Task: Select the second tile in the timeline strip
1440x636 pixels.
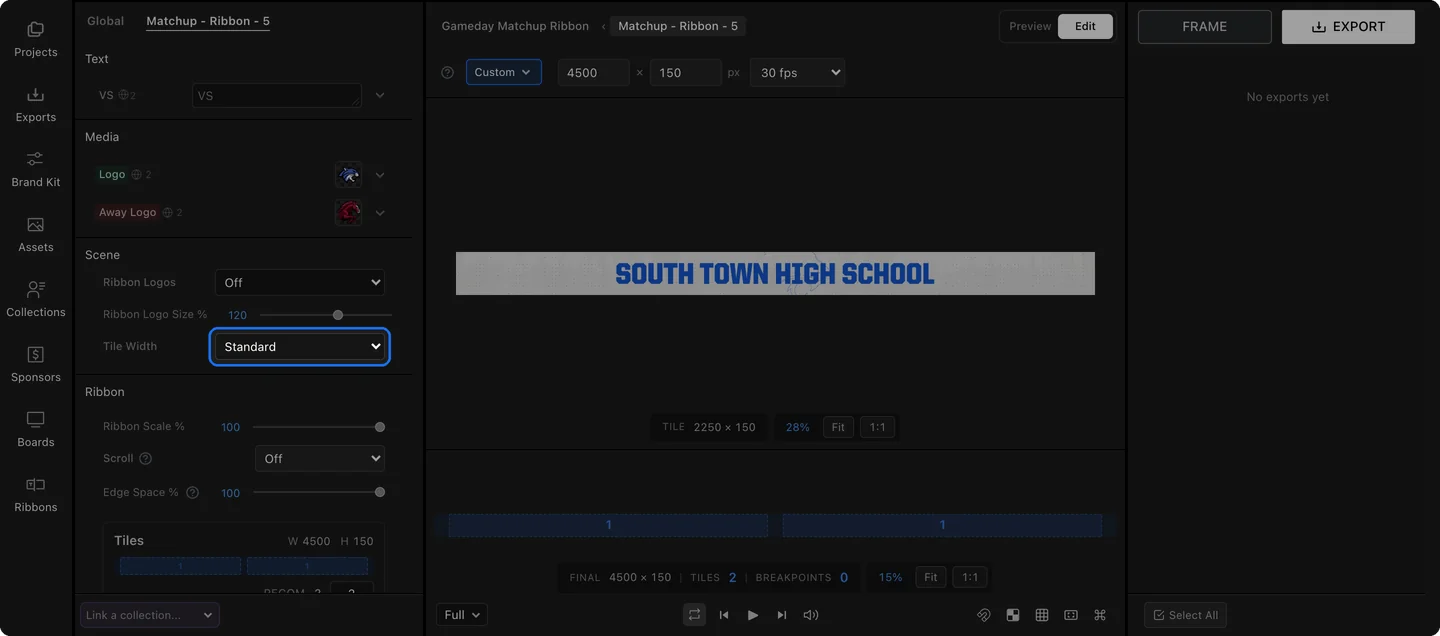Action: coord(942,525)
